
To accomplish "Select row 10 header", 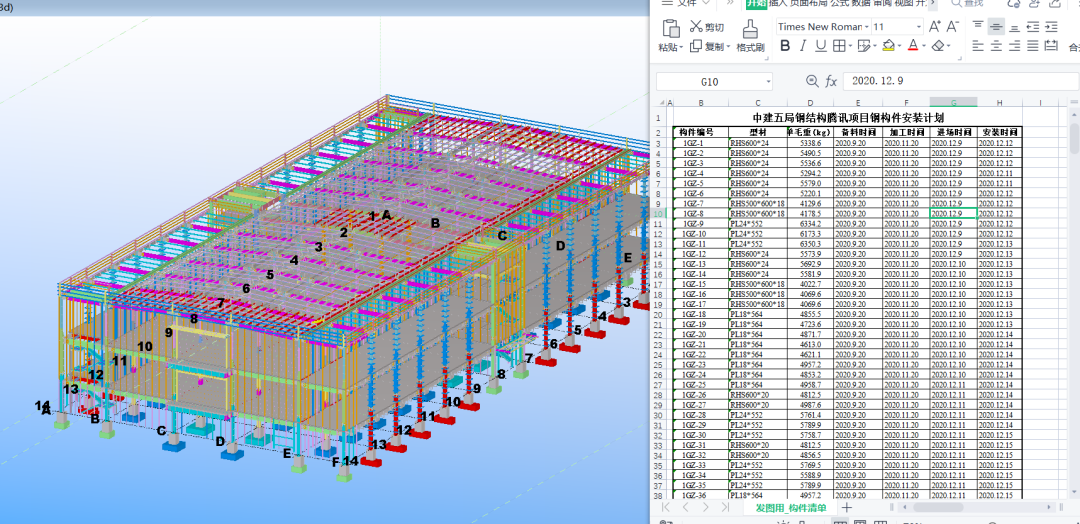I will (x=660, y=214).
